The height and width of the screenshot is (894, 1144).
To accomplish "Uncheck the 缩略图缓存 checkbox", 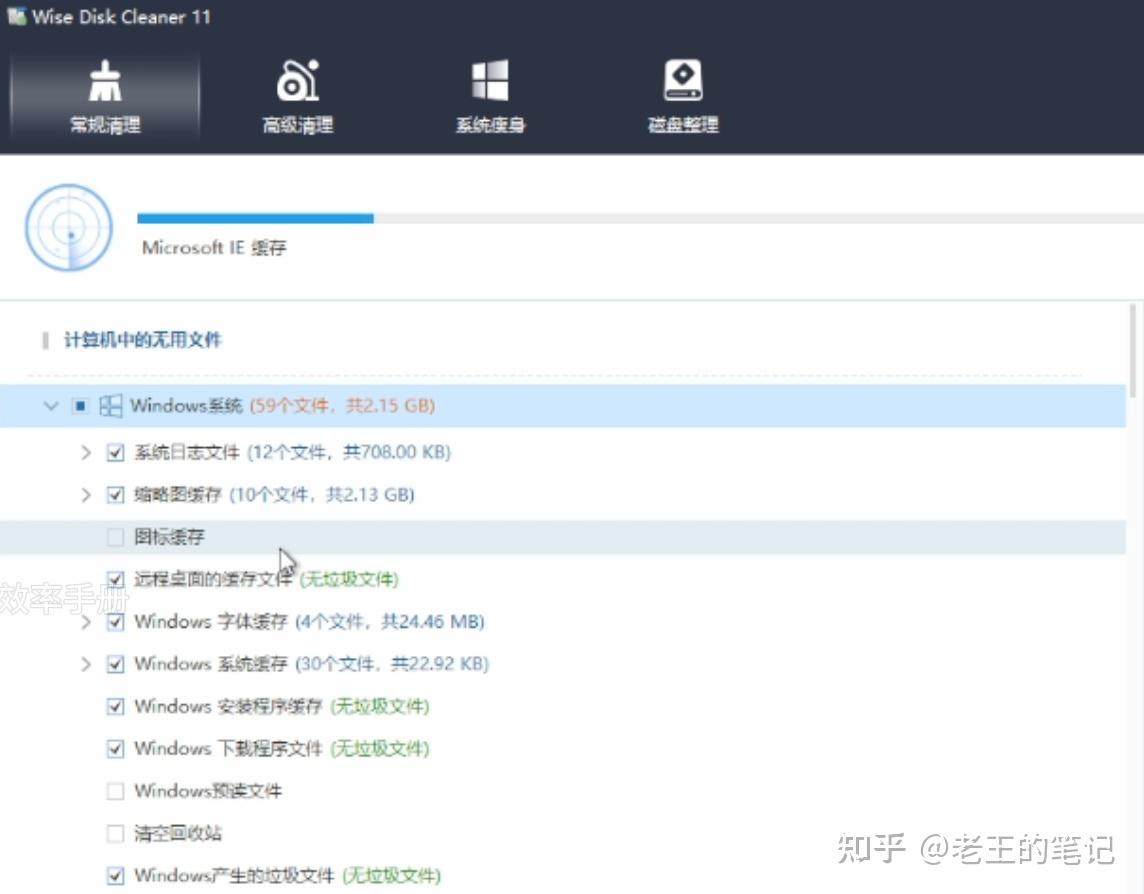I will click(115, 495).
